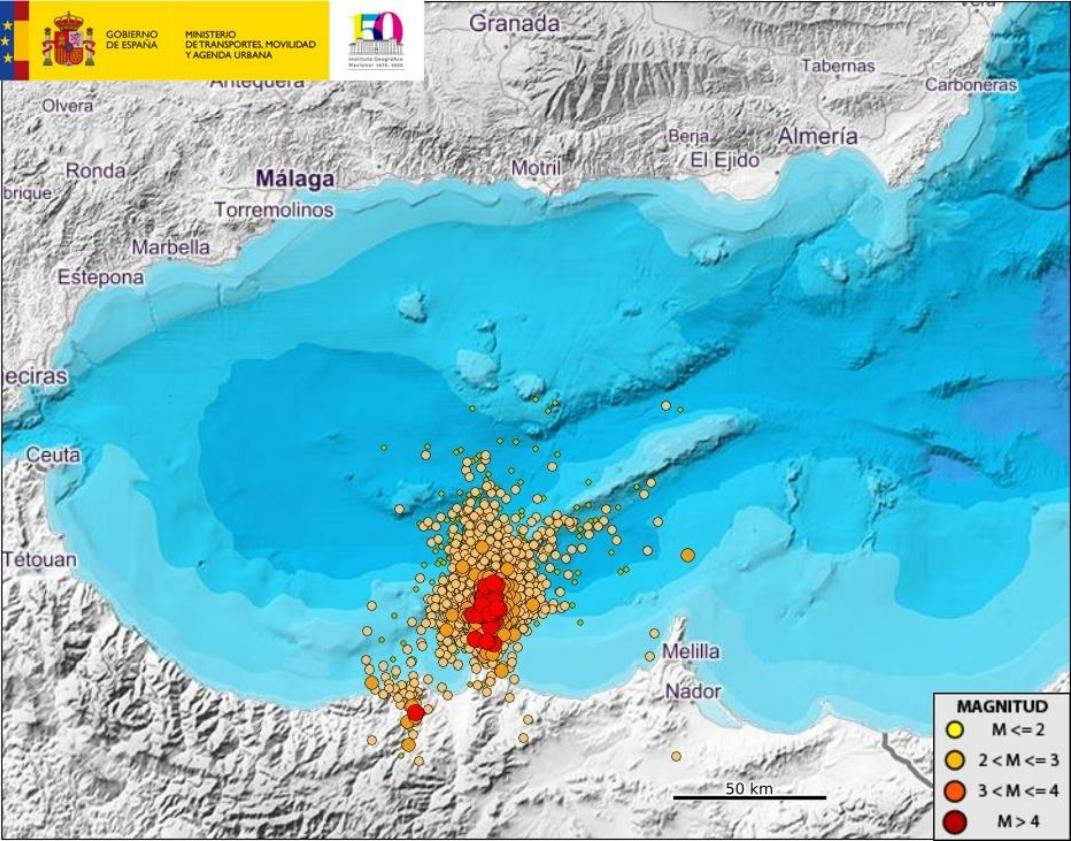
Task: Click the Nador city label
Action: pos(693,690)
